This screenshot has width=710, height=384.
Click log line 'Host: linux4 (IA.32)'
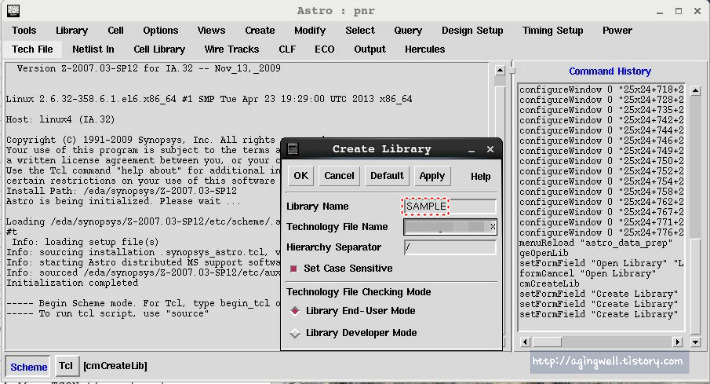point(60,120)
